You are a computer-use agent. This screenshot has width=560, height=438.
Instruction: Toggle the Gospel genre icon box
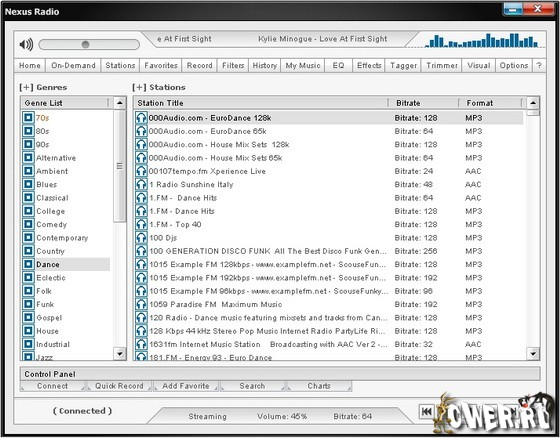[x=28, y=318]
